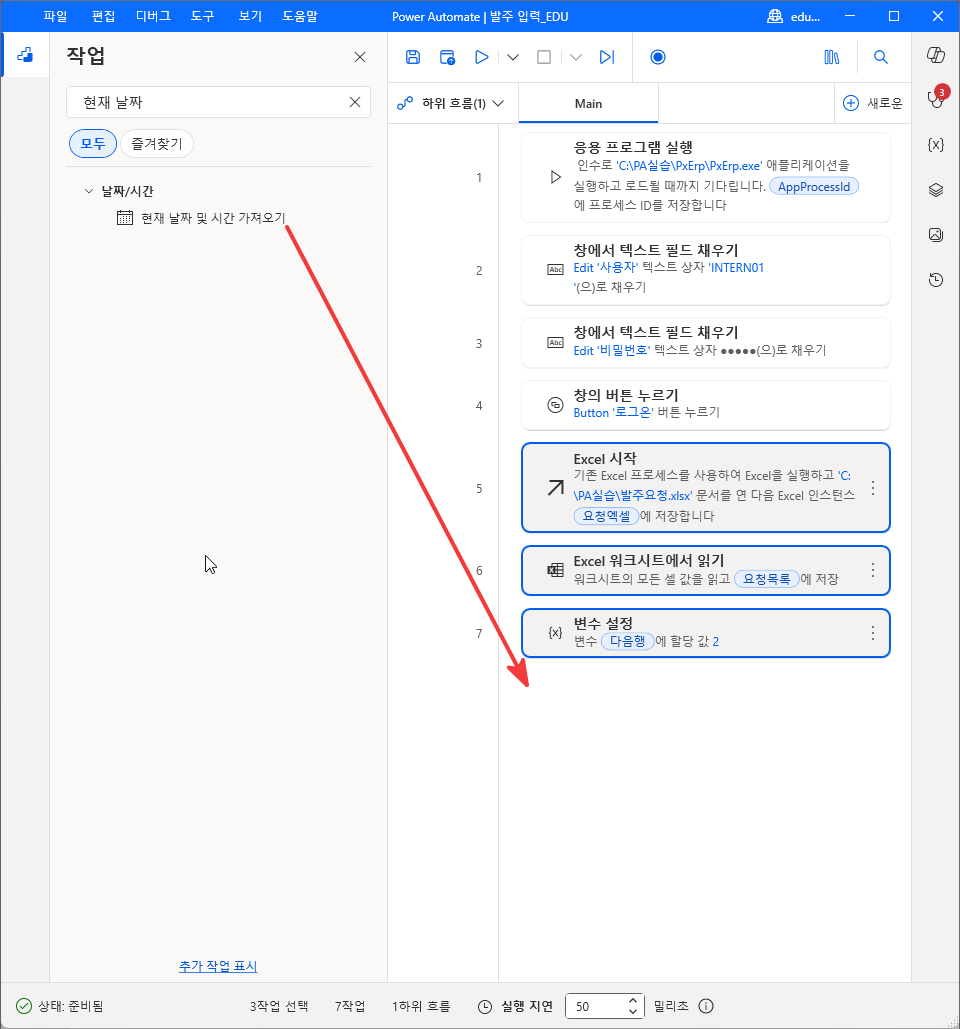
Task: Click the 다음행 variable pill
Action: pos(627,641)
